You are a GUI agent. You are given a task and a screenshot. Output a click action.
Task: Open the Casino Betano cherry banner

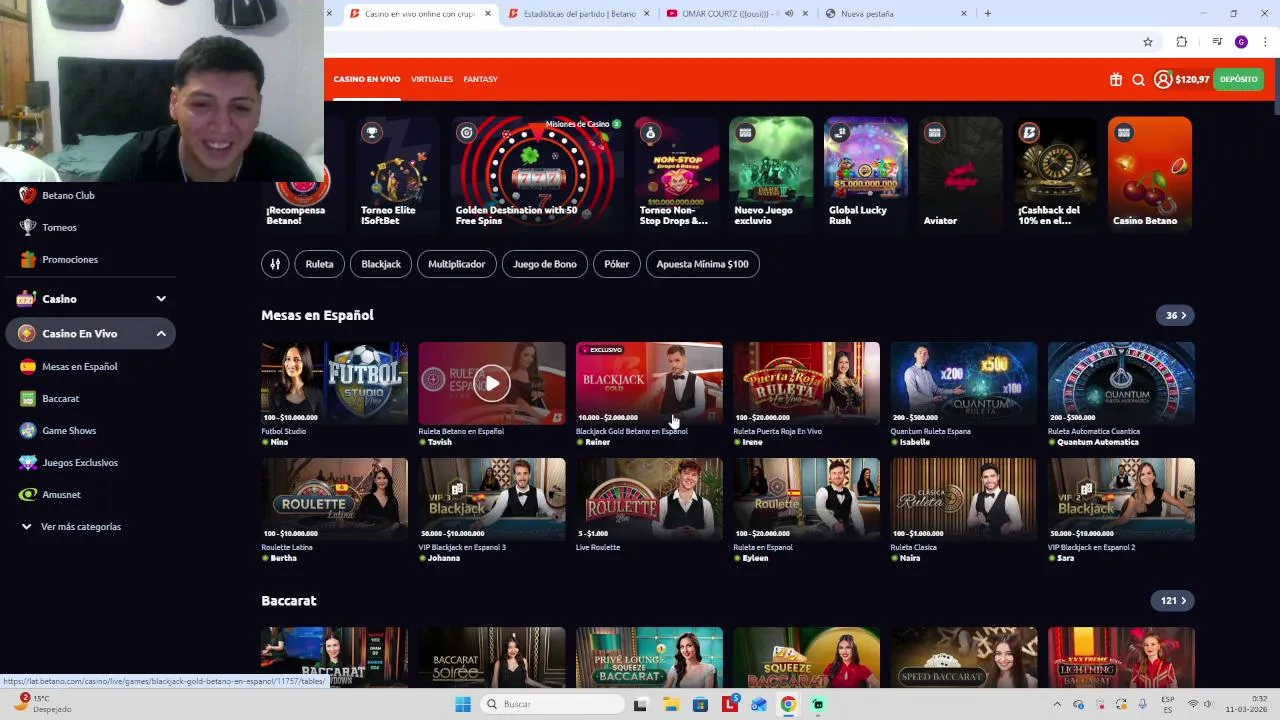click(x=1150, y=174)
